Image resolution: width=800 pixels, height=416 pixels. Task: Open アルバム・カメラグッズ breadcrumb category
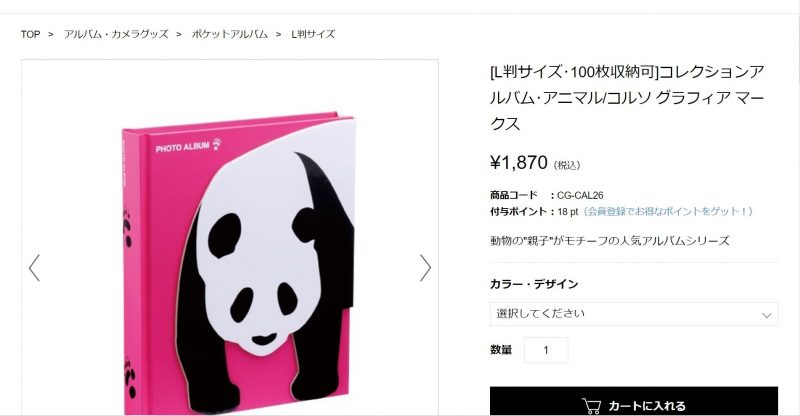pyautogui.click(x=116, y=34)
